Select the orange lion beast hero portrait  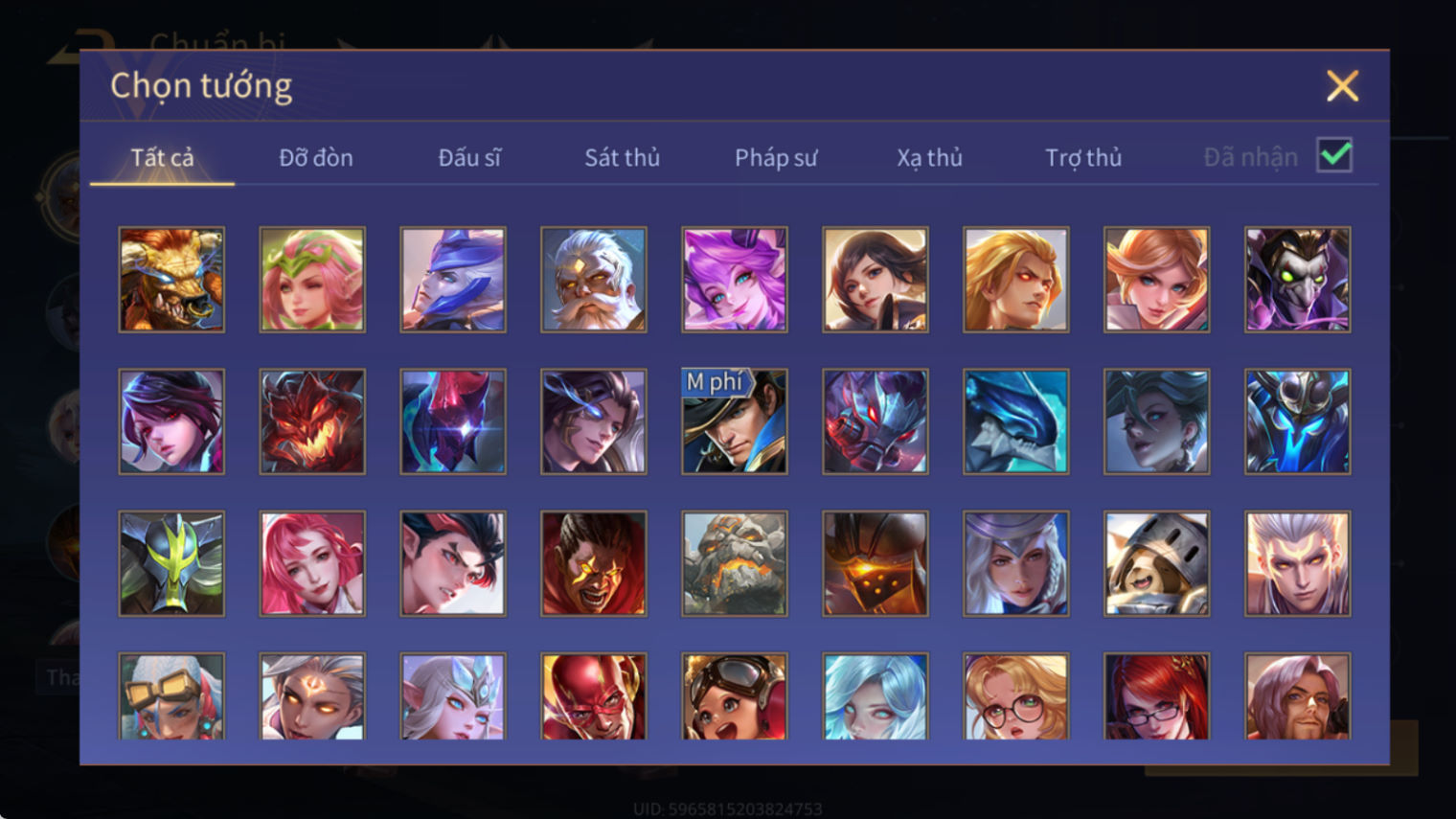[171, 280]
